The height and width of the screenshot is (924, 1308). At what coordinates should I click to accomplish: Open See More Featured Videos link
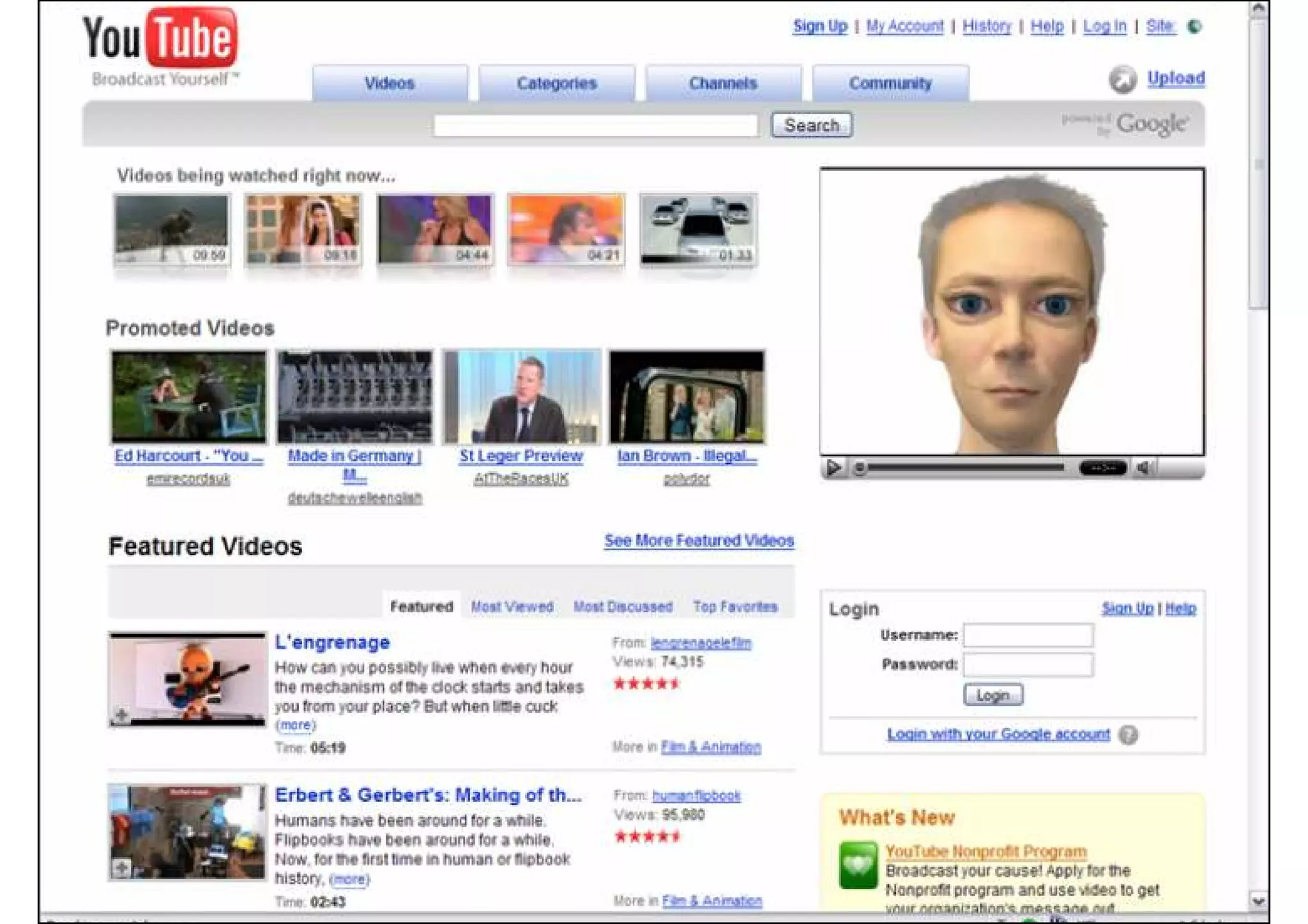(699, 541)
